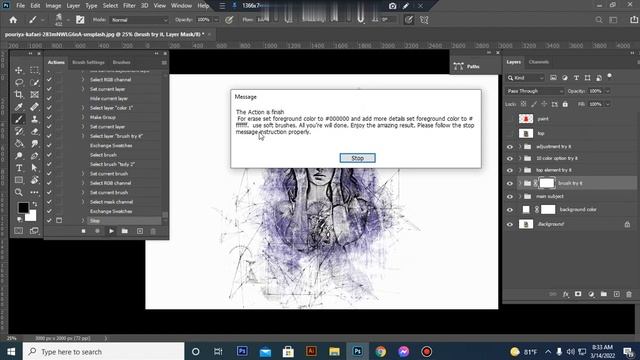The height and width of the screenshot is (360, 640).
Task: Switch to the Channels tab
Action: click(x=539, y=62)
